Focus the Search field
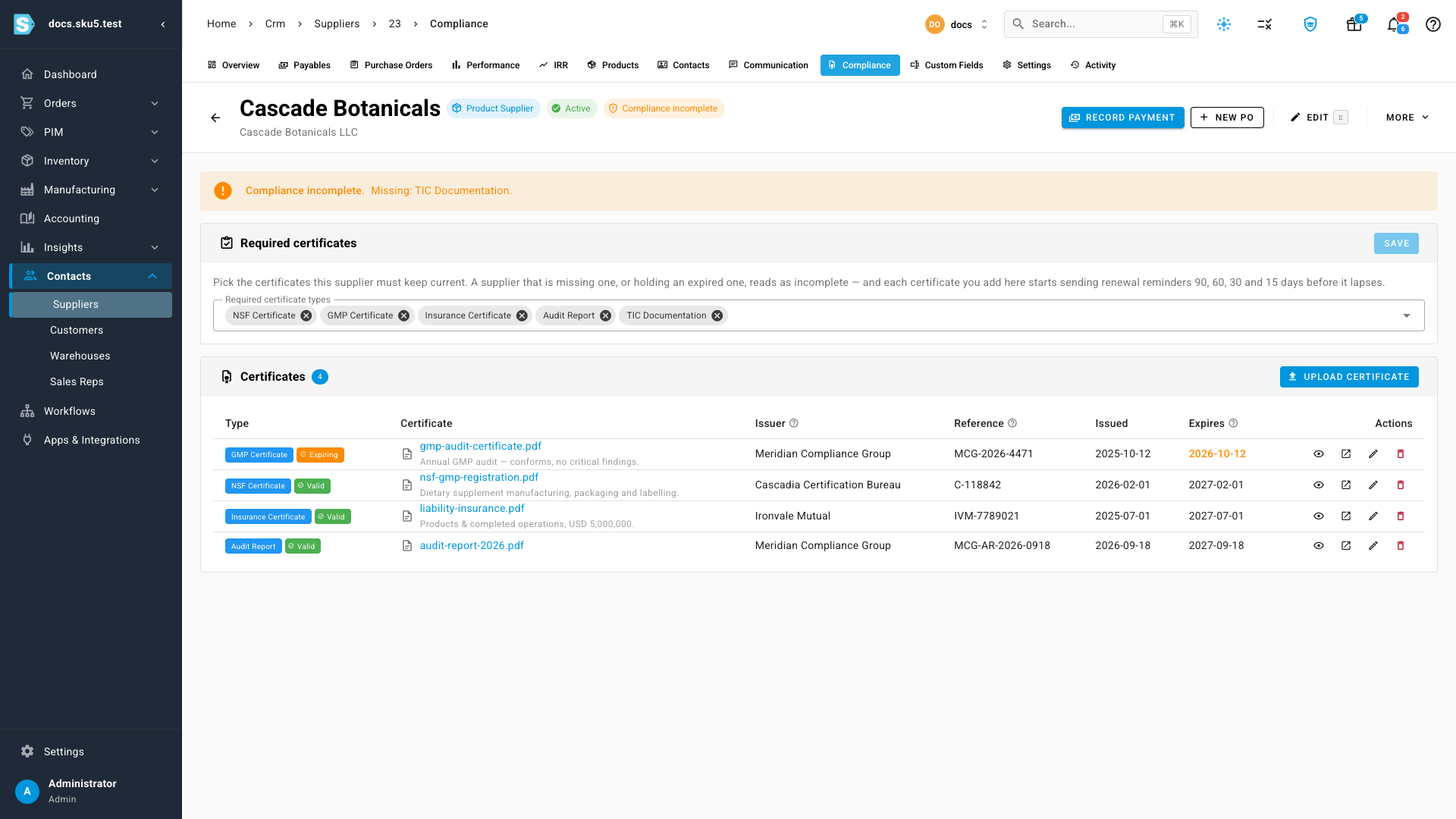This screenshot has height=819, width=1456. point(1100,24)
